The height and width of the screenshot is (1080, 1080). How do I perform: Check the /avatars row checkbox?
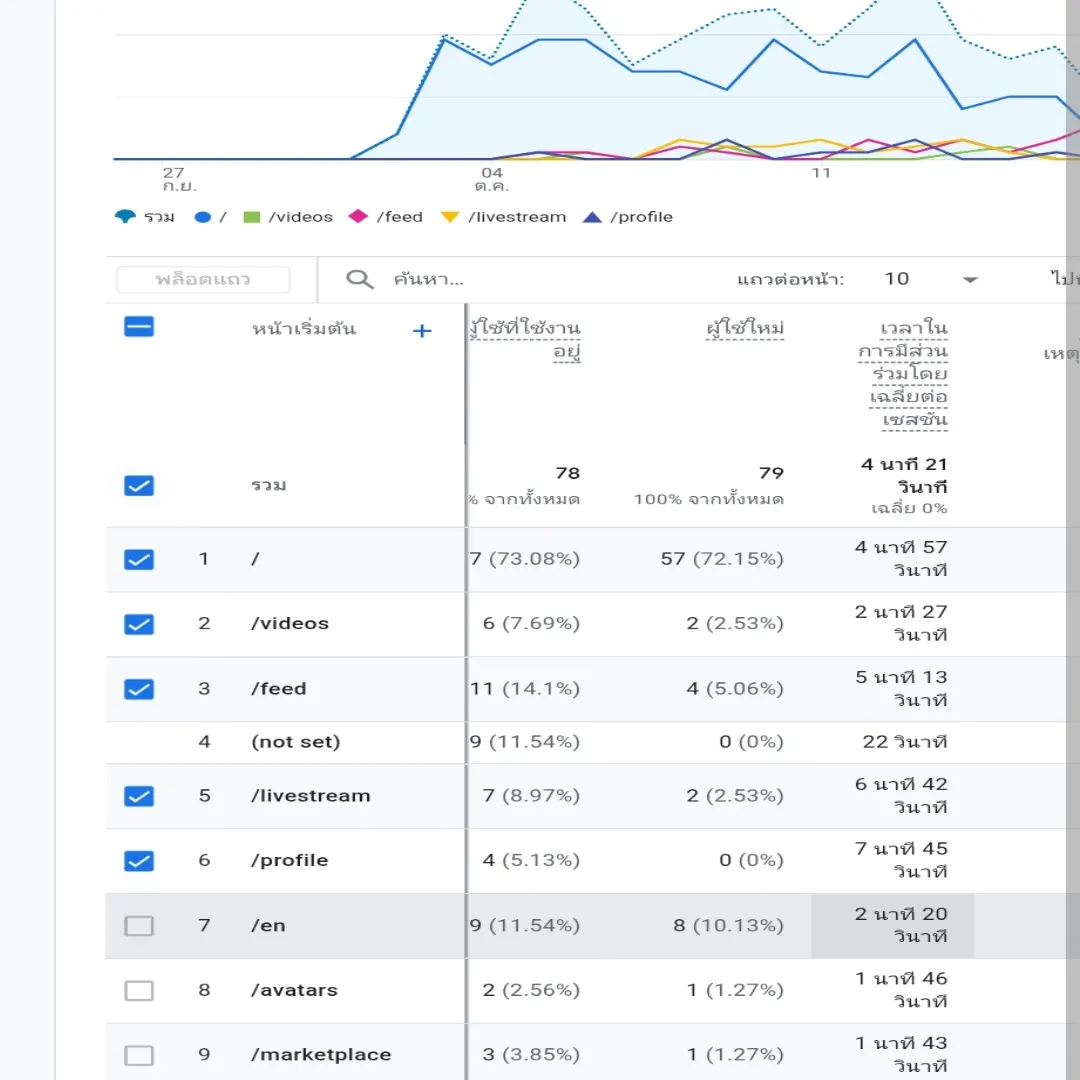pyautogui.click(x=139, y=990)
